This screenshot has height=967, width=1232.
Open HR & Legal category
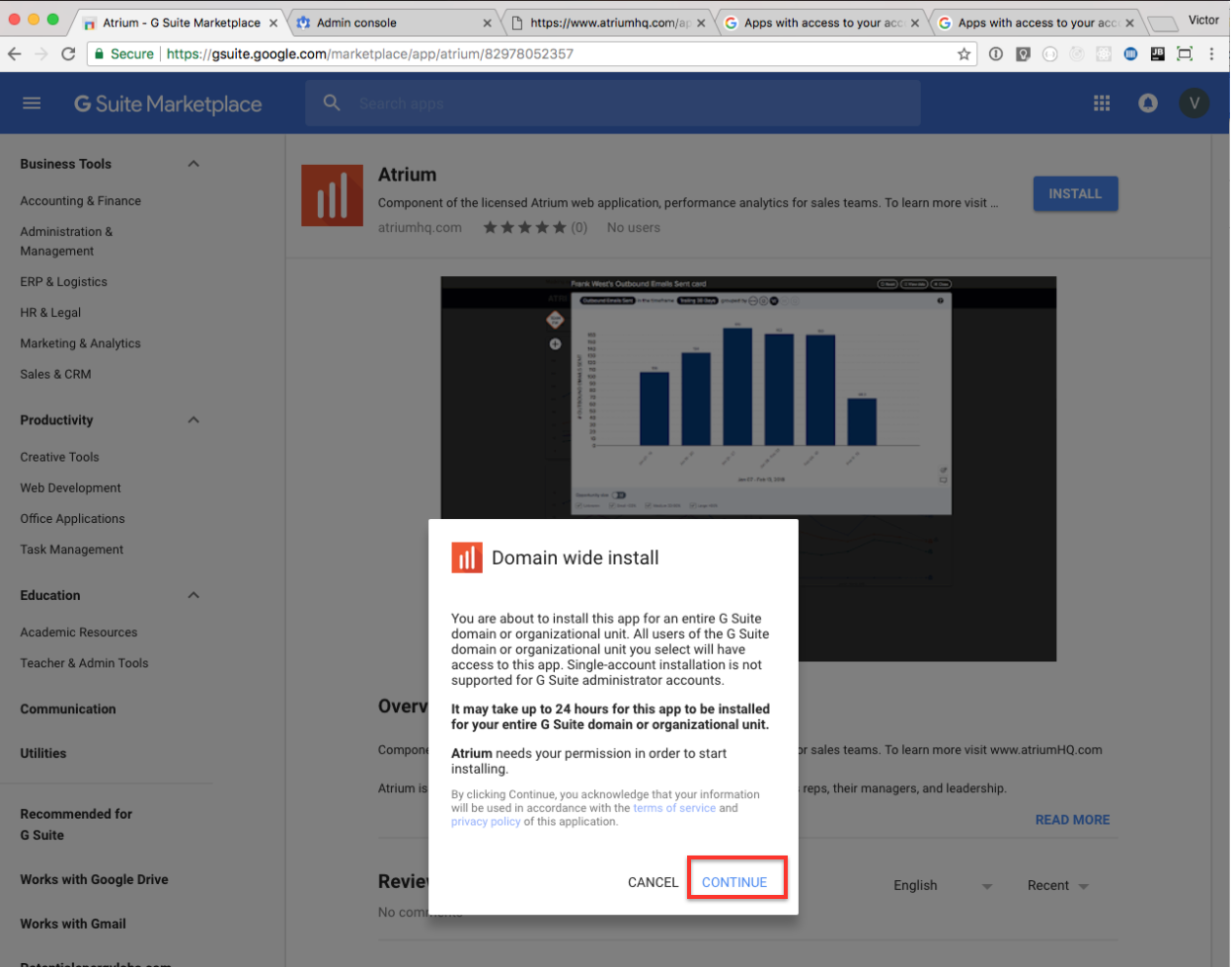(50, 313)
